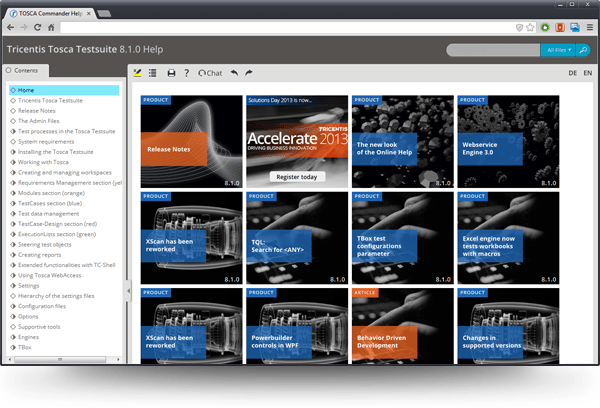Screen dimensions: 600x408
Task: Click the green extension icon
Action: [545, 27]
